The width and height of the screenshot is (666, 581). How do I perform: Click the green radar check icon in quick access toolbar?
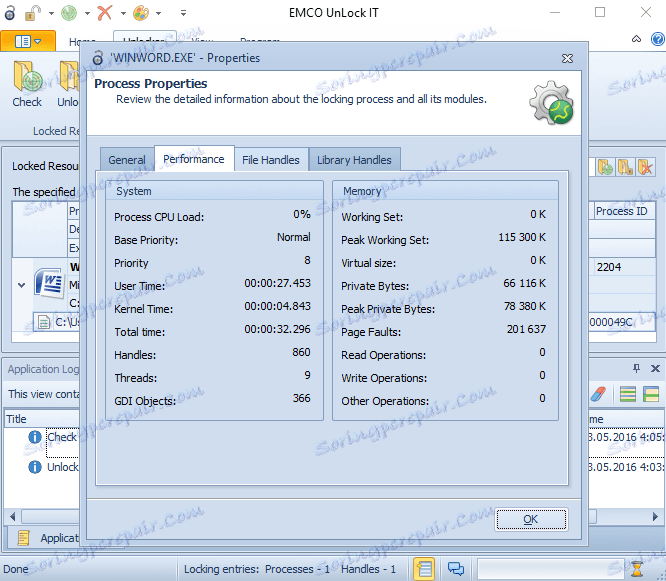pos(69,13)
